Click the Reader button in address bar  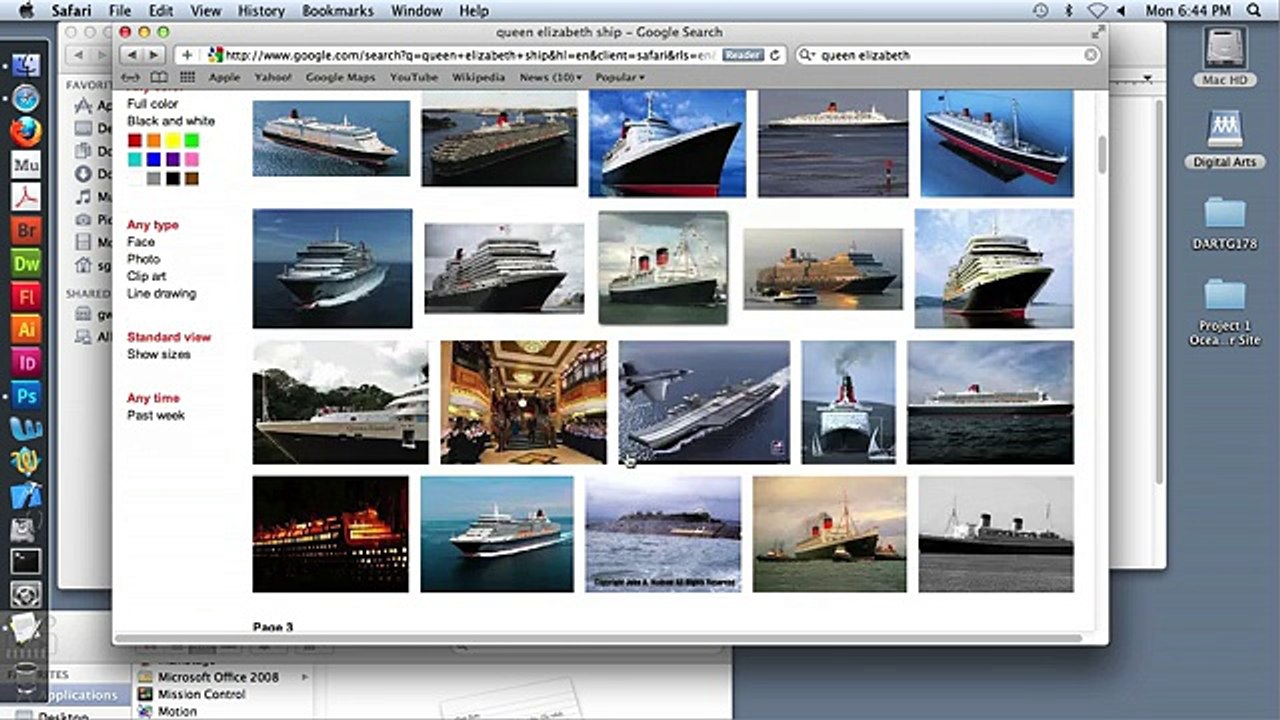[742, 55]
